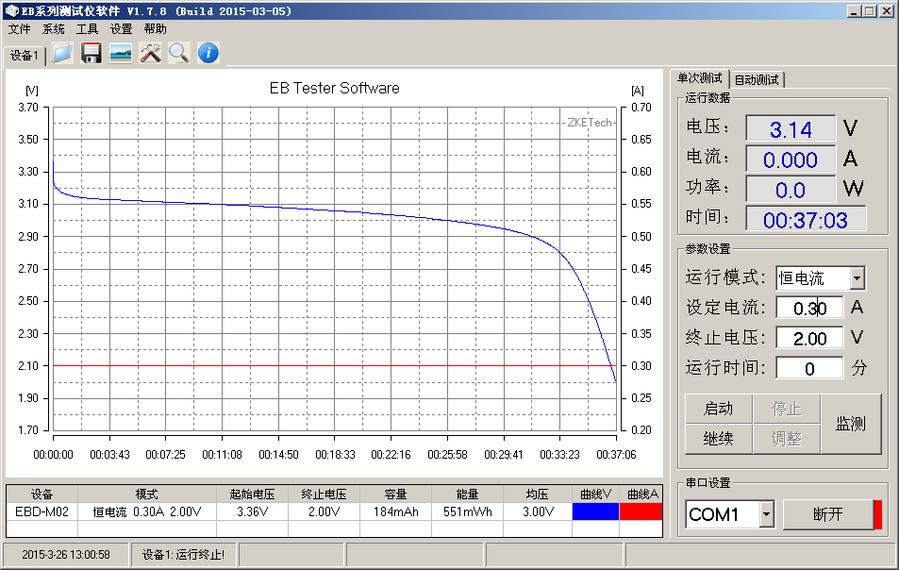Click the floppy disk save icon
The width and height of the screenshot is (899, 570).
click(x=92, y=53)
